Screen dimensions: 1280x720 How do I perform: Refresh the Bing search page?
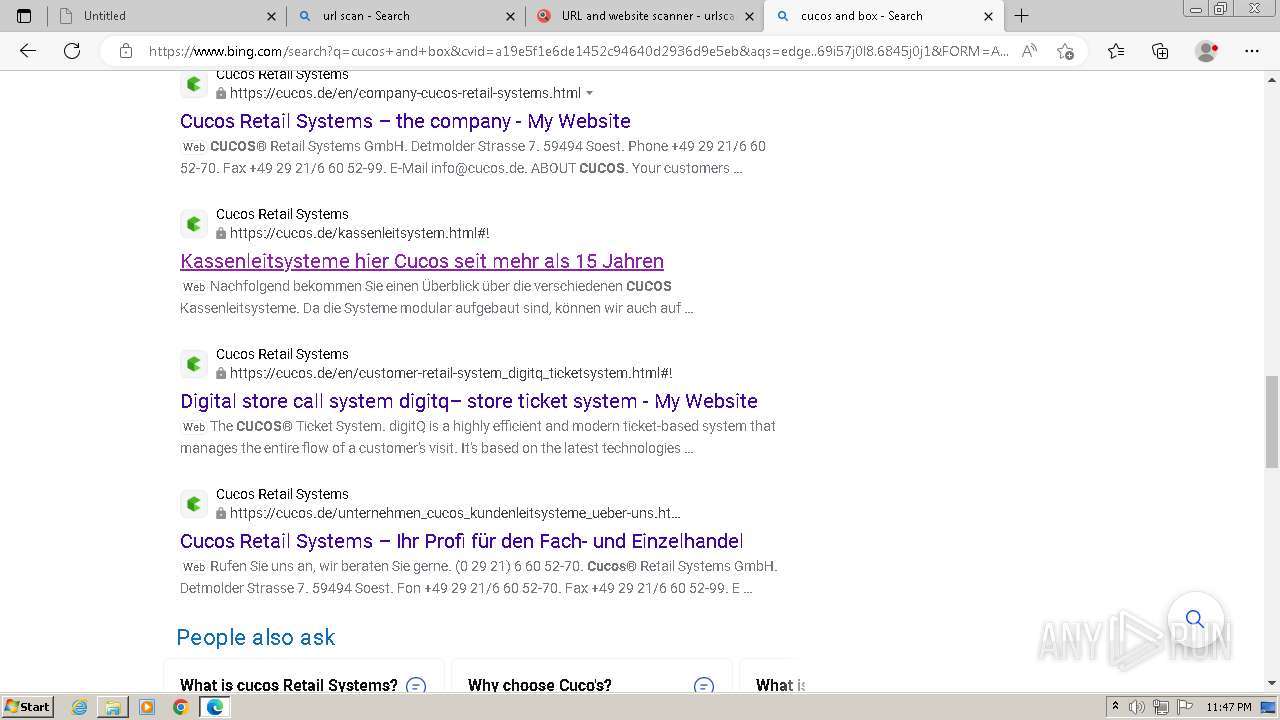click(x=72, y=51)
